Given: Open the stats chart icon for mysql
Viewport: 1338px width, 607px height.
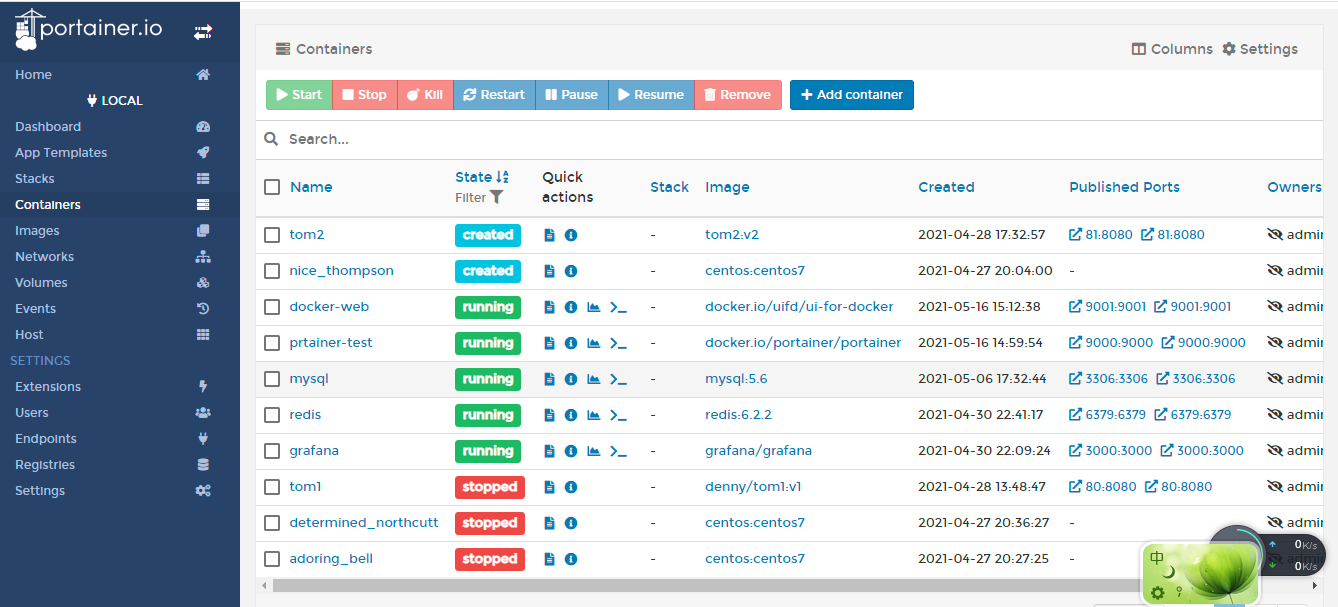Looking at the screenshot, I should click(x=594, y=379).
